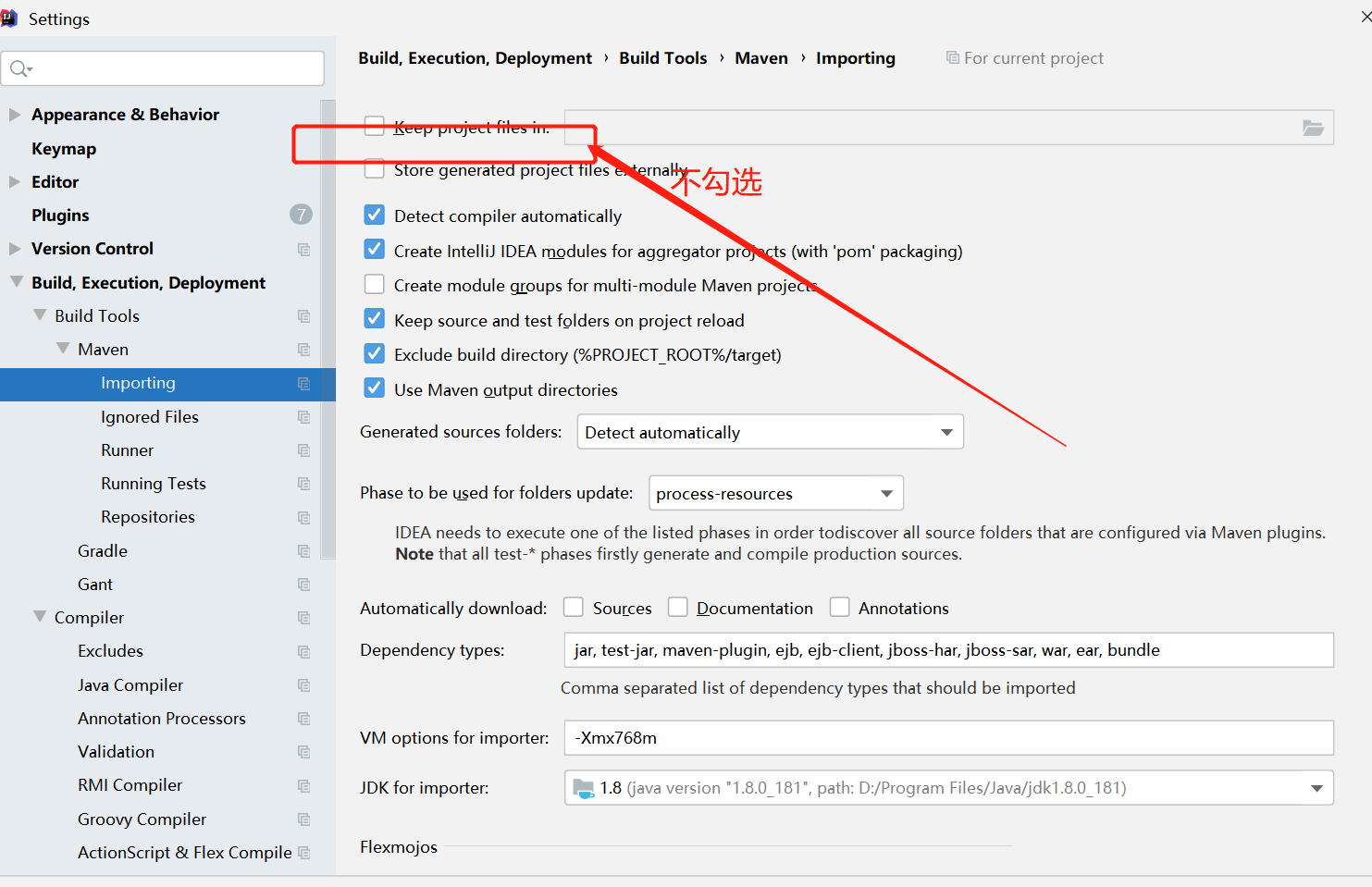Click project-level icon beside Validation
Screen dimensions: 1372x887
(x=303, y=752)
